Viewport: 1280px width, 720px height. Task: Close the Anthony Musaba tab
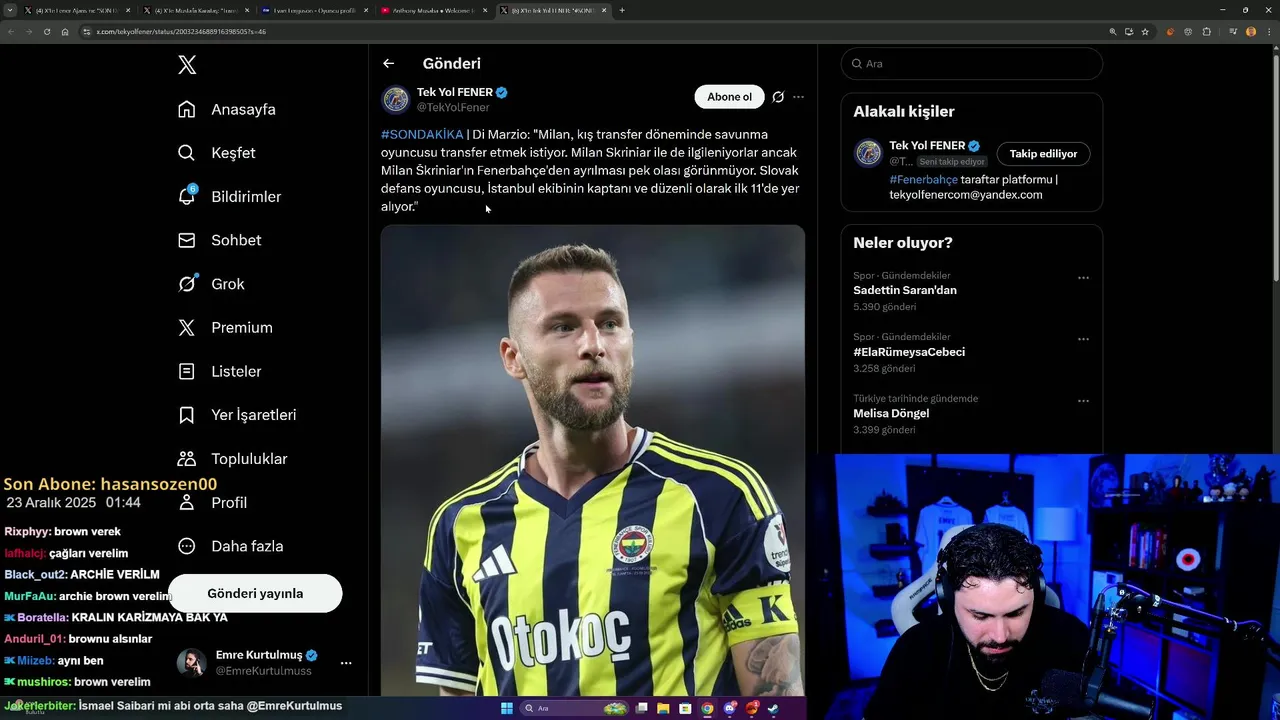coord(483,10)
